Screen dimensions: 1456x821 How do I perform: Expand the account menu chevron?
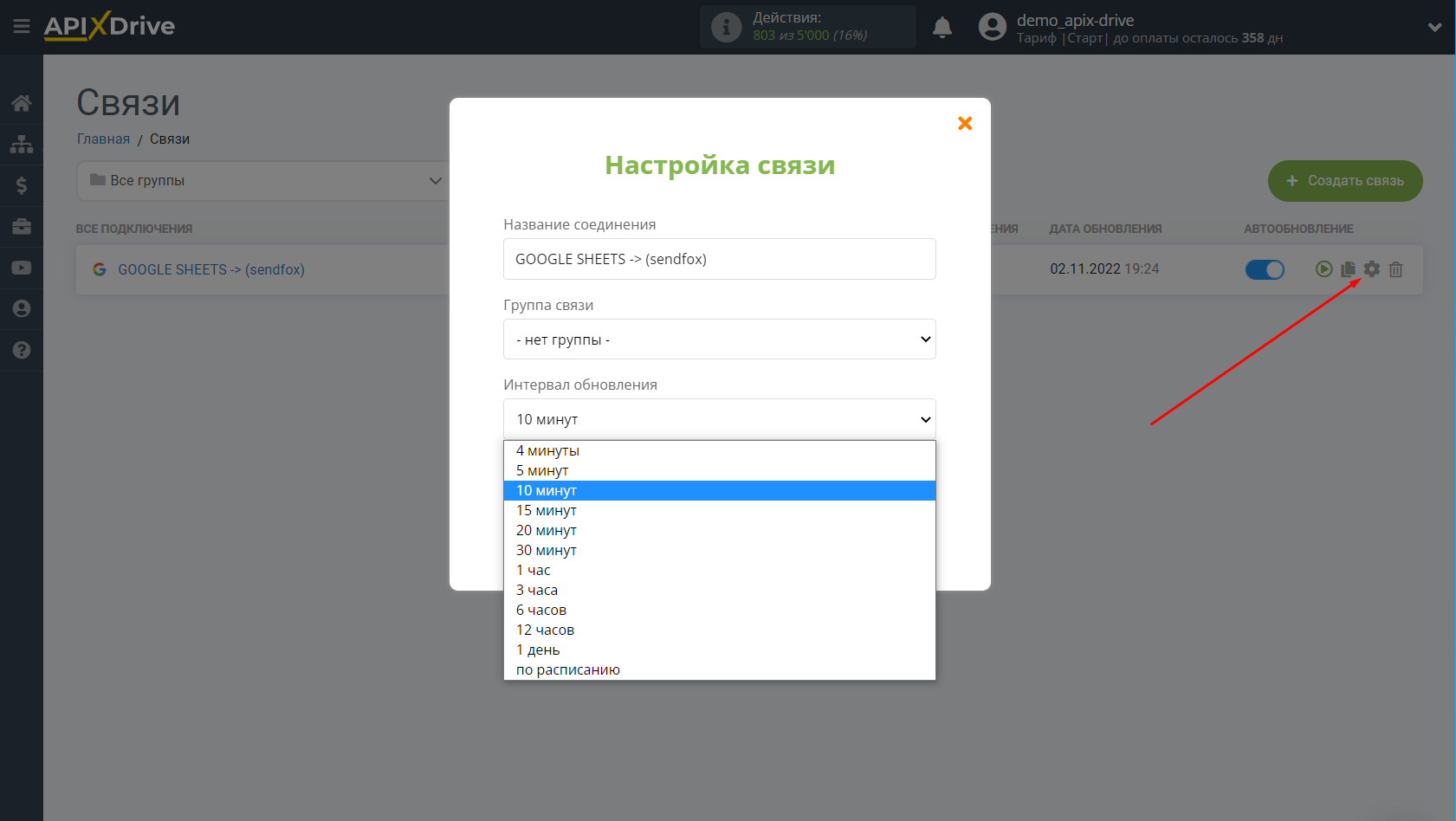coord(1435,27)
